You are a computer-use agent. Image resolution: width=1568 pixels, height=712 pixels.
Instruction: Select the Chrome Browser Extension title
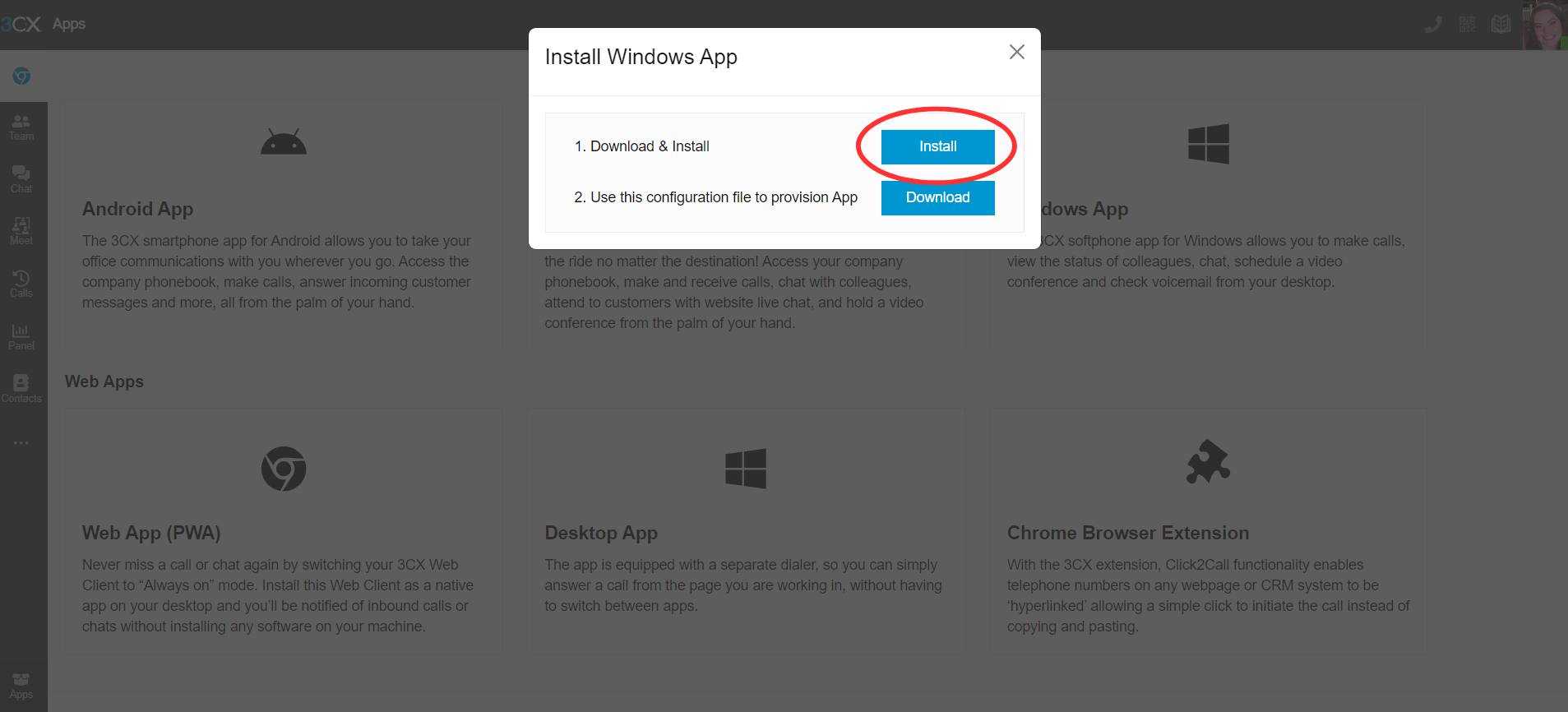(x=1128, y=533)
